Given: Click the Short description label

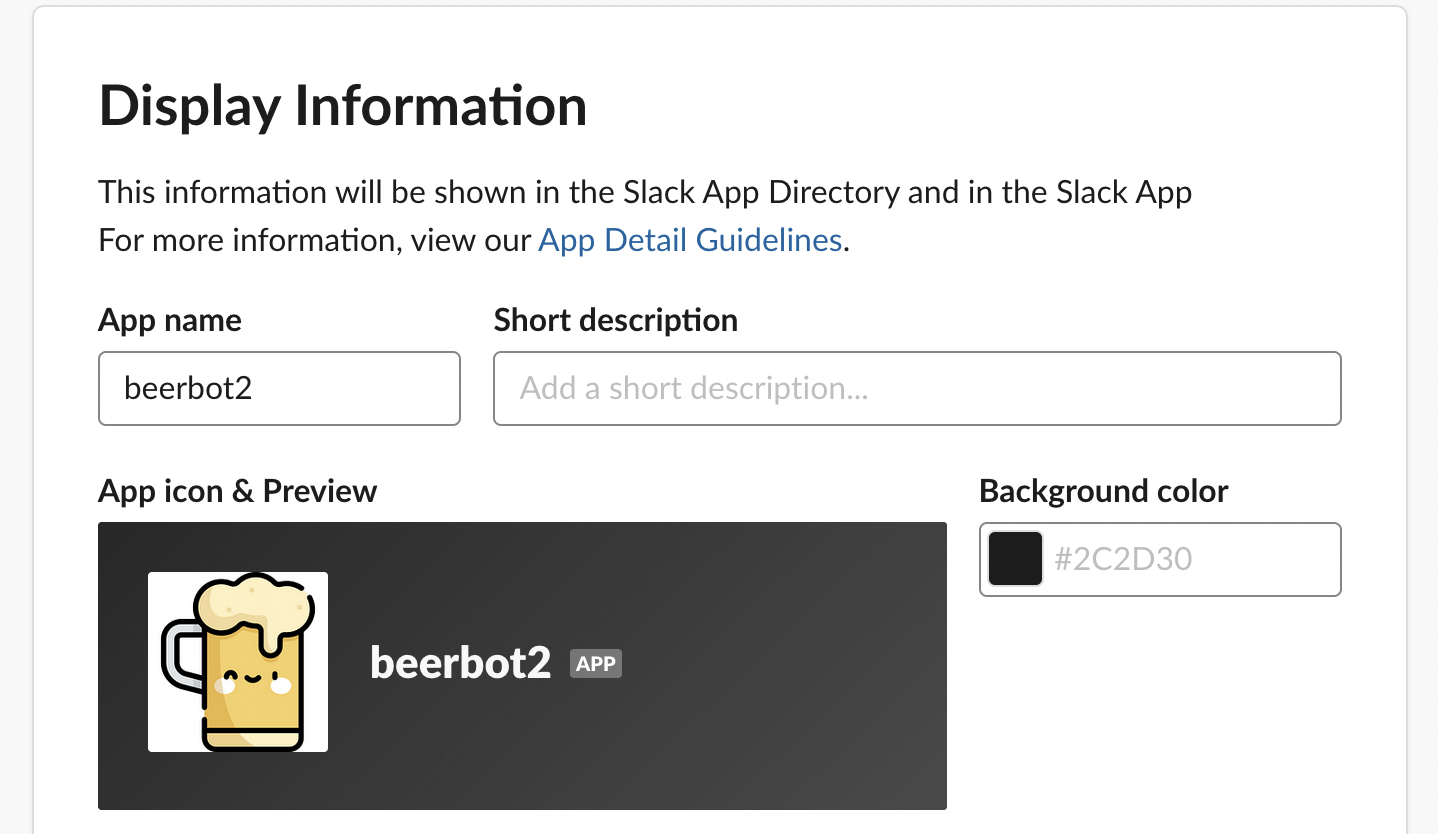Looking at the screenshot, I should click(x=615, y=320).
